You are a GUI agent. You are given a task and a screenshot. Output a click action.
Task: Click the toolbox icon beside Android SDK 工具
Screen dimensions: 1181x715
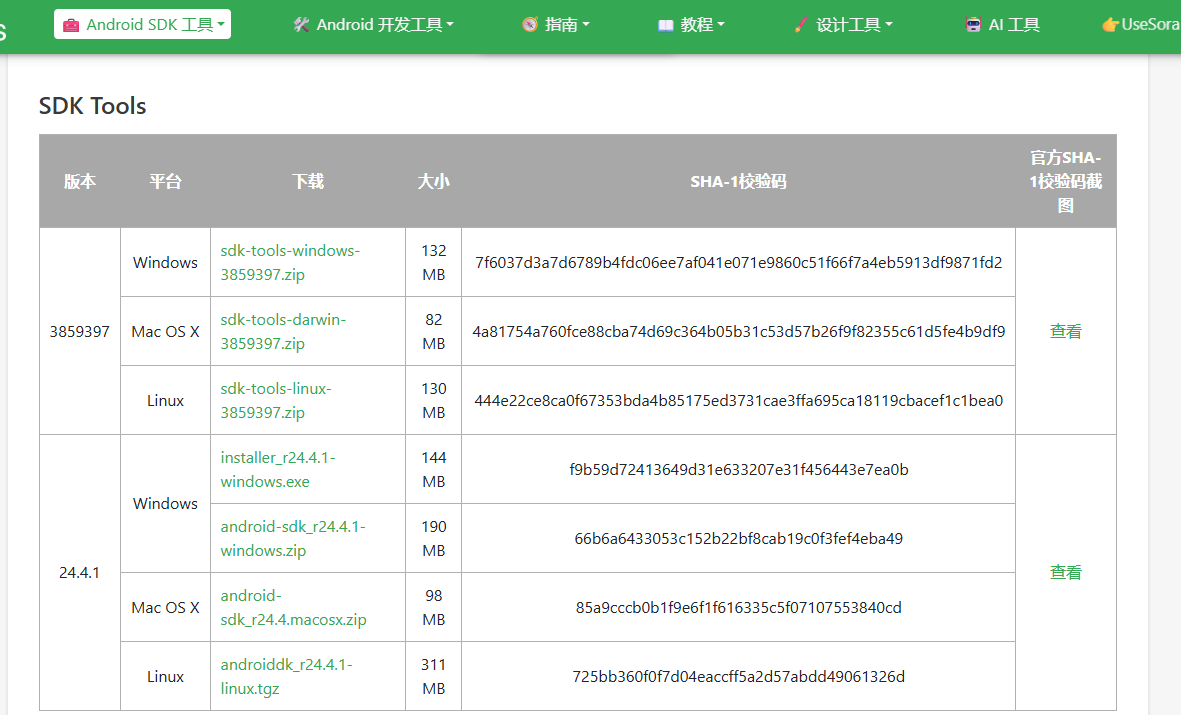[71, 25]
